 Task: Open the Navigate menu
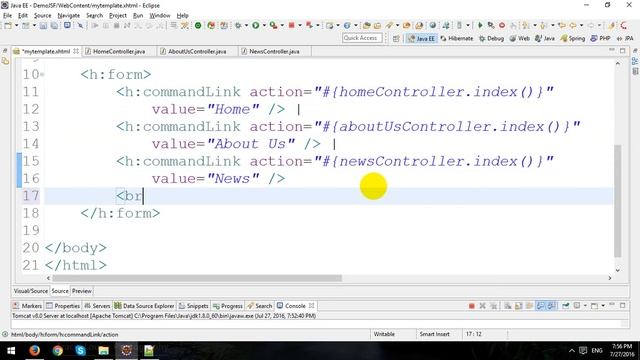[x=69, y=16]
